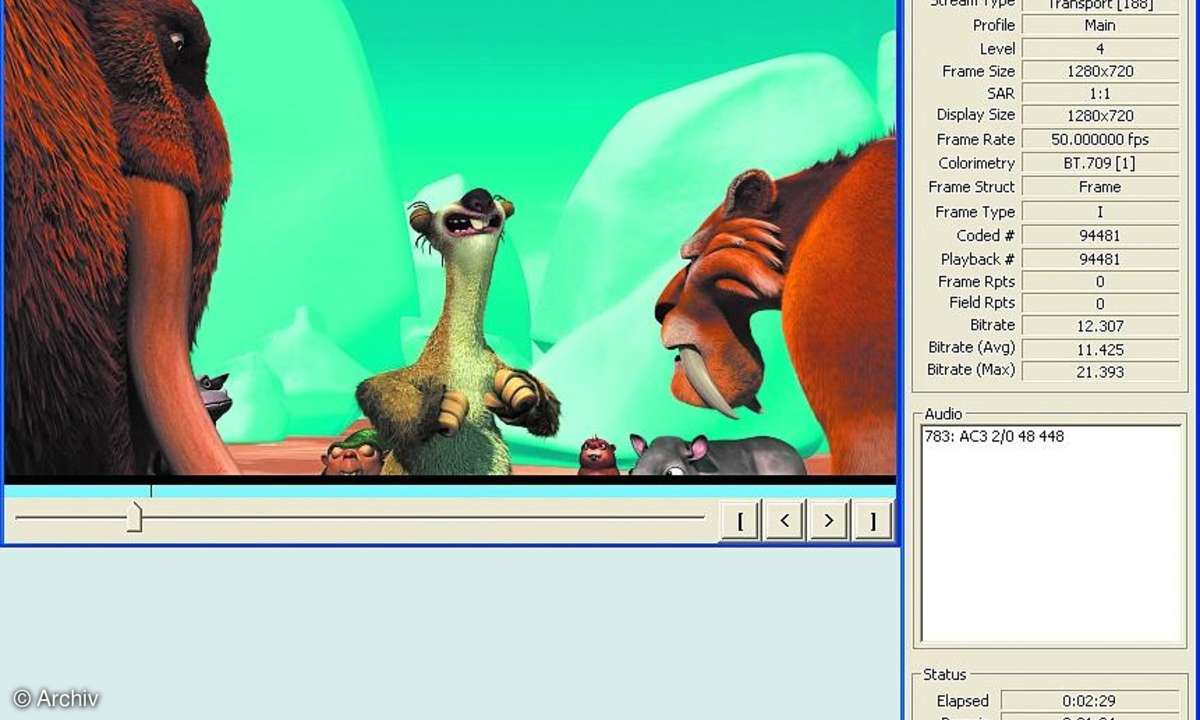Click the '[' mark-in button
1200x720 pixels.
point(741,521)
